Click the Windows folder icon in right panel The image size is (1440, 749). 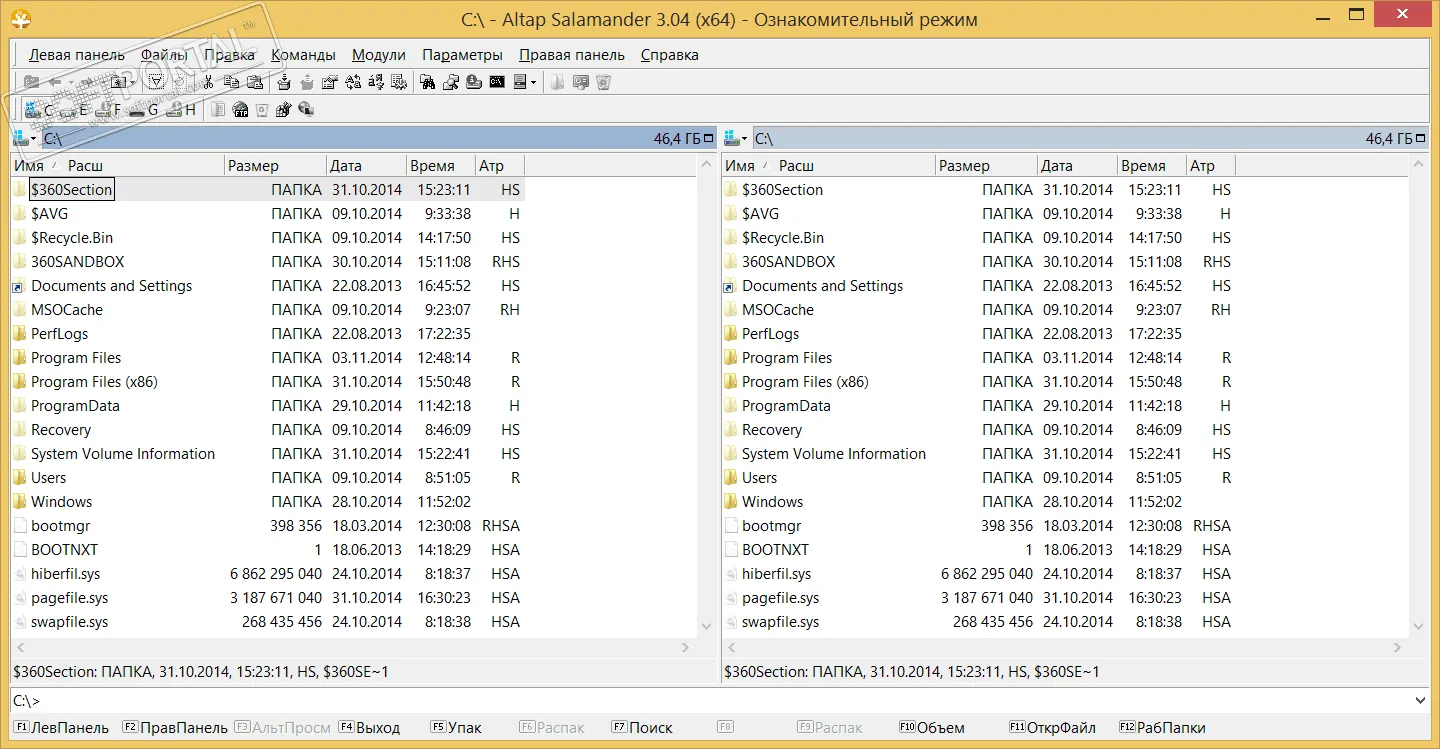click(x=730, y=502)
